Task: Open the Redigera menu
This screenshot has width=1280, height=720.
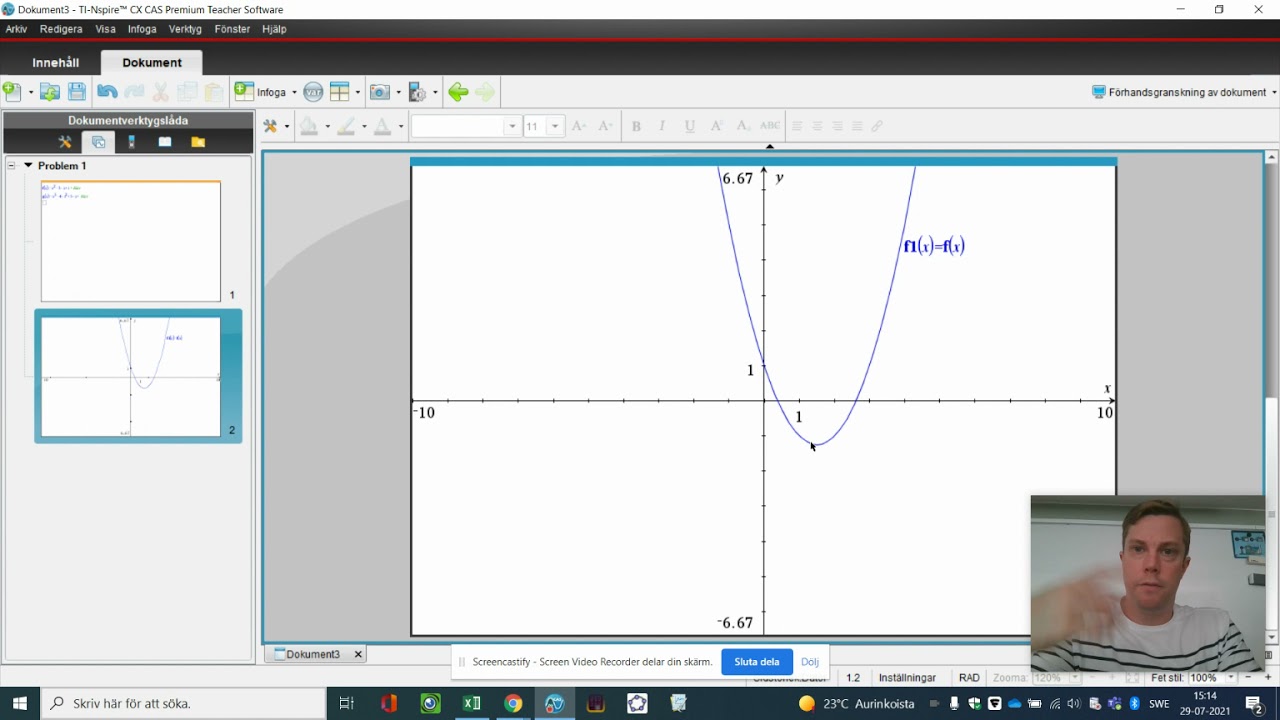Action: pos(61,29)
